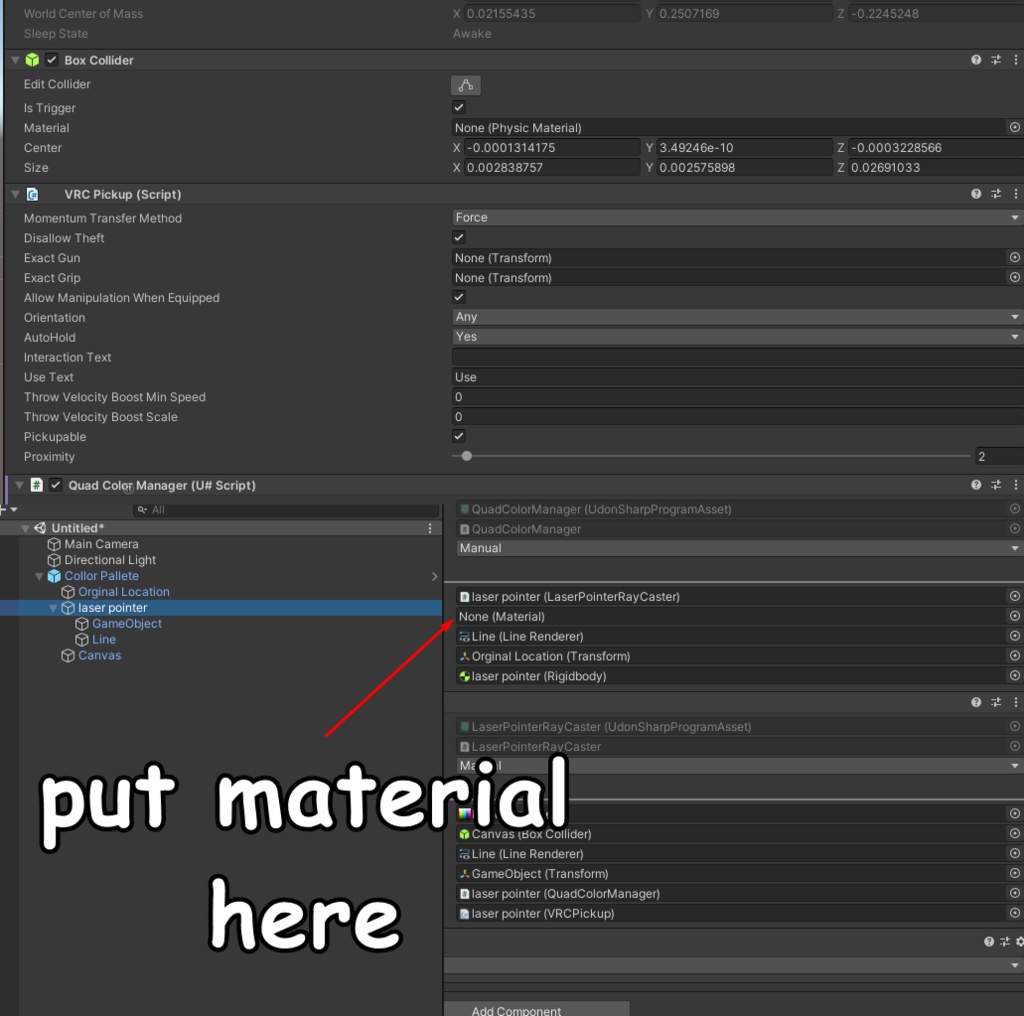Click the Edit Collider button
The width and height of the screenshot is (1024, 1016).
click(465, 84)
